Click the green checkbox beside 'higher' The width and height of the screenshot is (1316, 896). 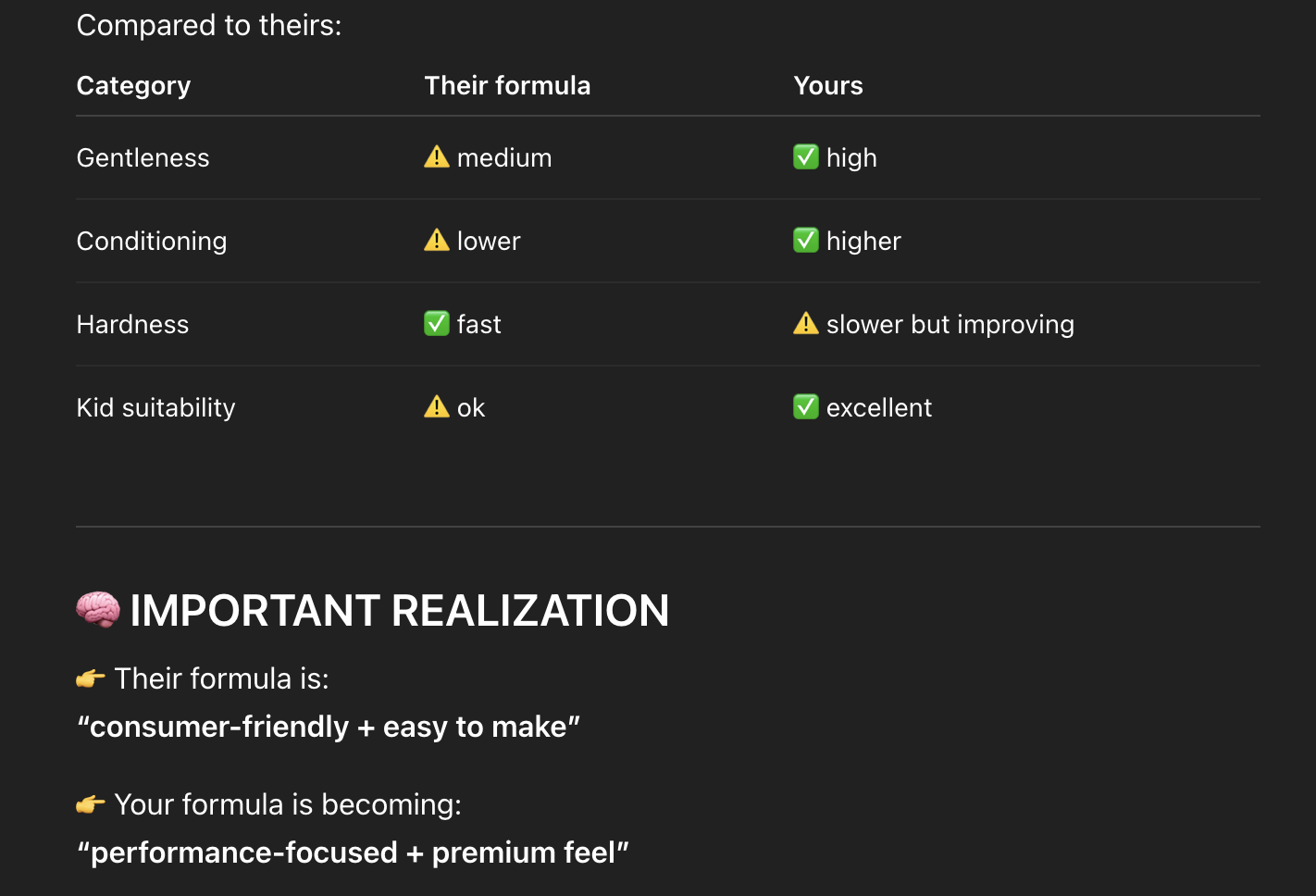coord(806,241)
